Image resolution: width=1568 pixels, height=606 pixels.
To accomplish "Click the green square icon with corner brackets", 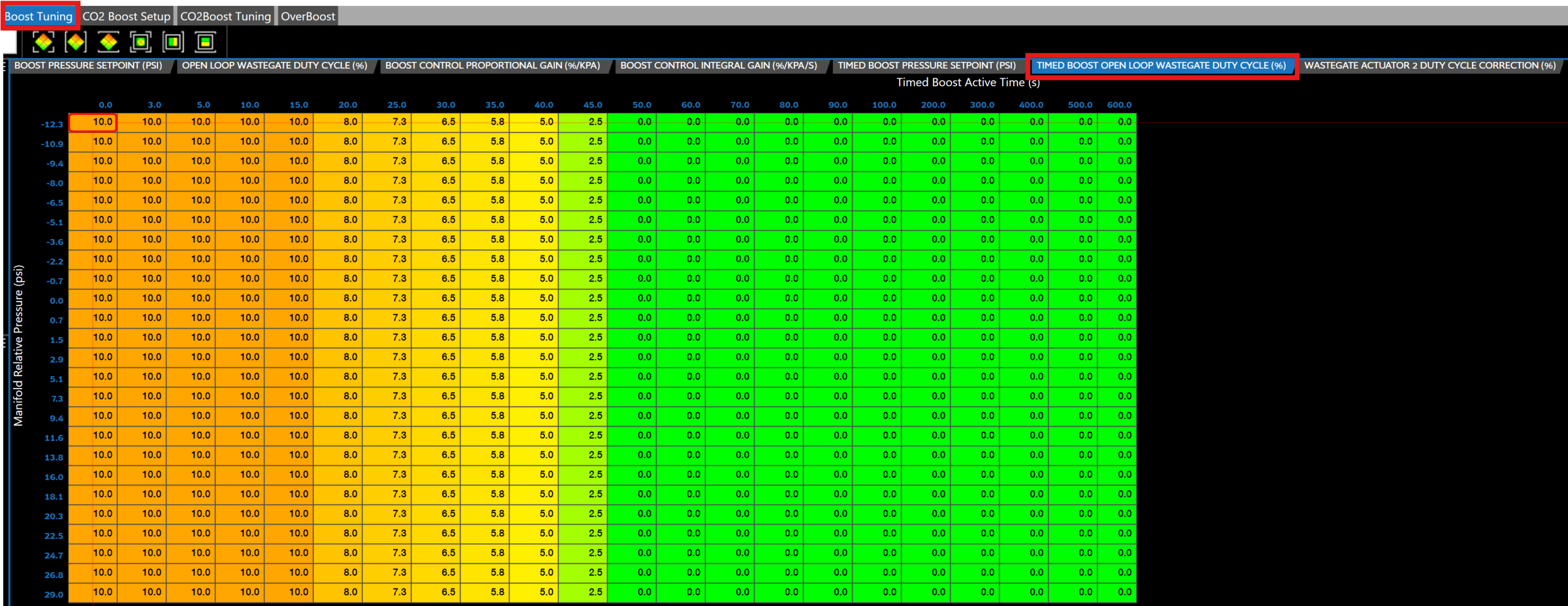I will [x=140, y=42].
